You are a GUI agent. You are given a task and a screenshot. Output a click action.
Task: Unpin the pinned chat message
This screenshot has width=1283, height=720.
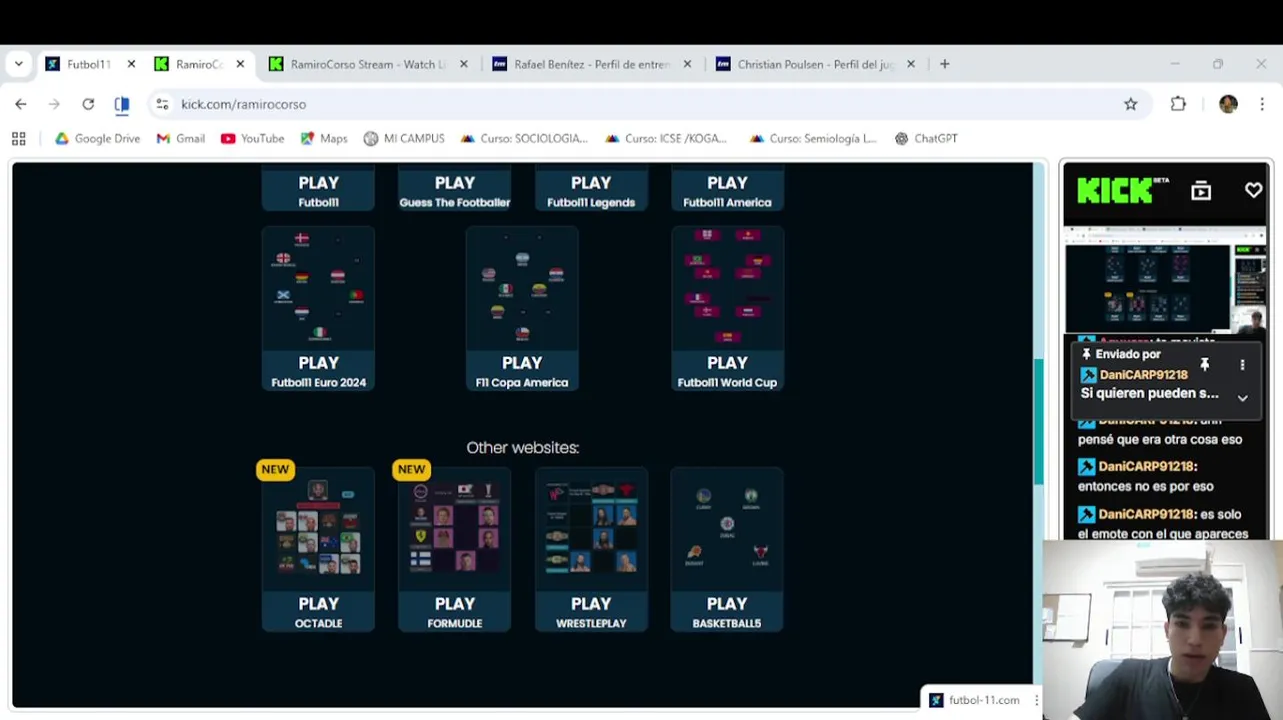[1205, 365]
